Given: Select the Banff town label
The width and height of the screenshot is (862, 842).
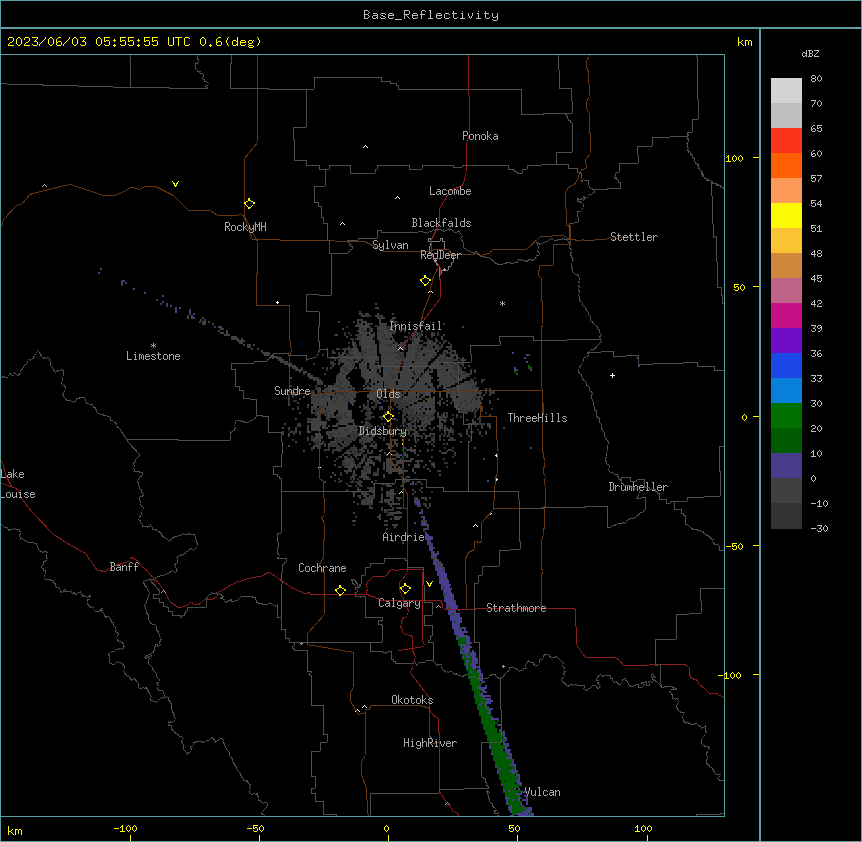Looking at the screenshot, I should (124, 567).
